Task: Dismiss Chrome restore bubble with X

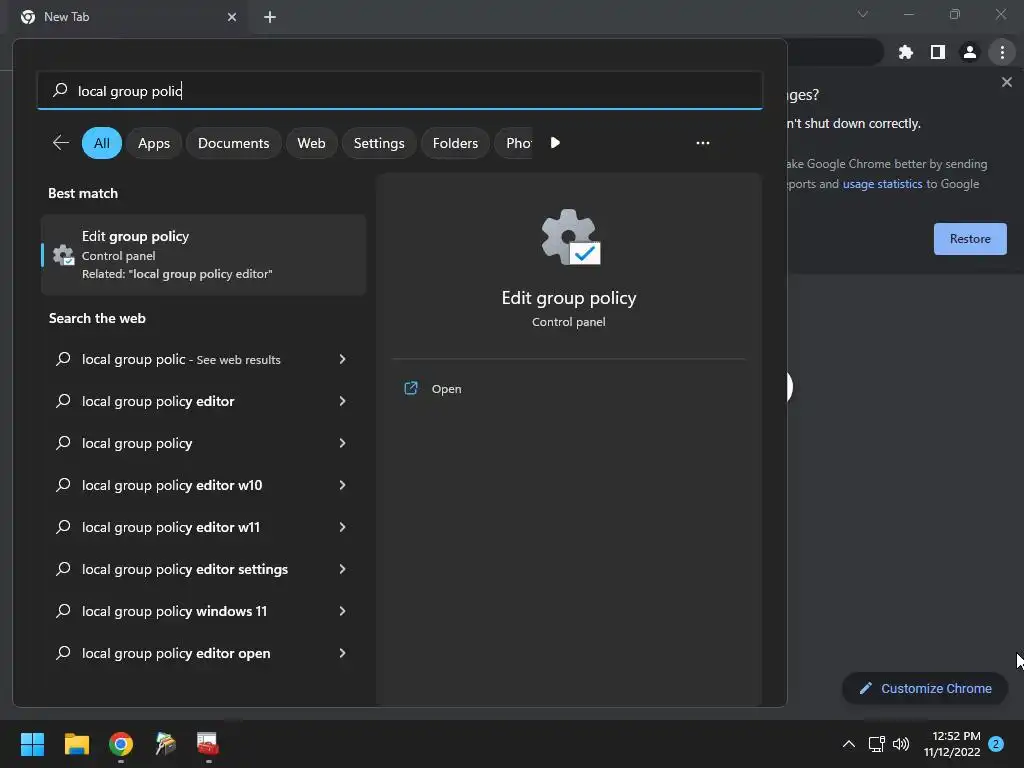Action: pos(1006,82)
